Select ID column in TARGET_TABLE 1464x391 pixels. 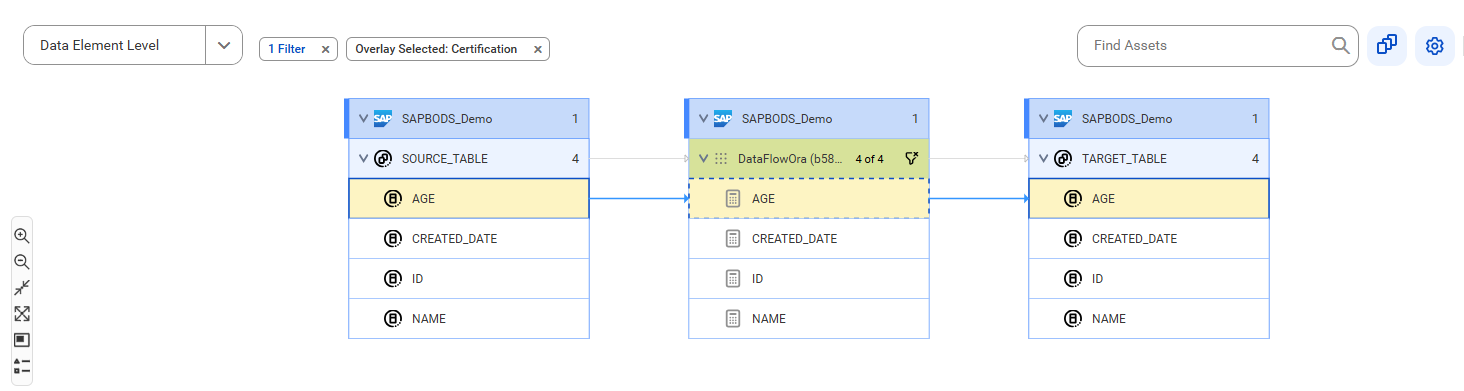[x=1149, y=278]
